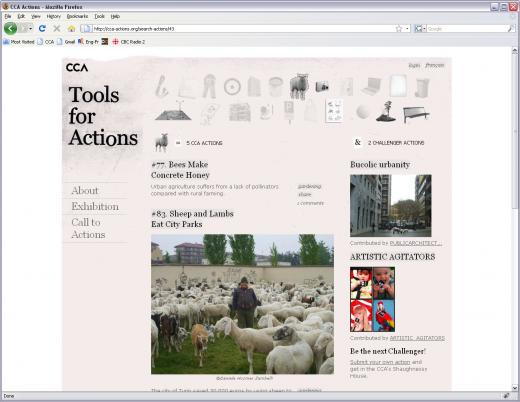Open the Bucolic urbanity challenger action

[x=380, y=164]
